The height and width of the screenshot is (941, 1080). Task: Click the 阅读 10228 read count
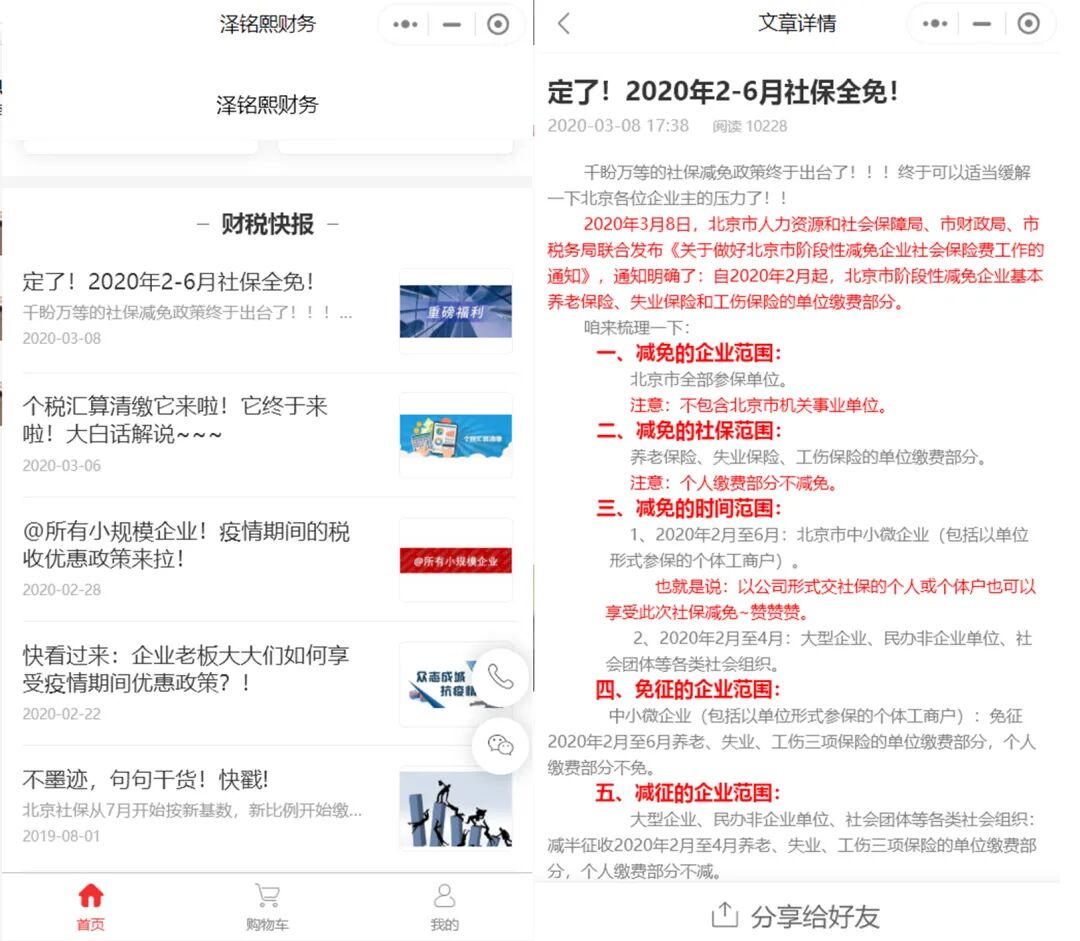coord(749,126)
